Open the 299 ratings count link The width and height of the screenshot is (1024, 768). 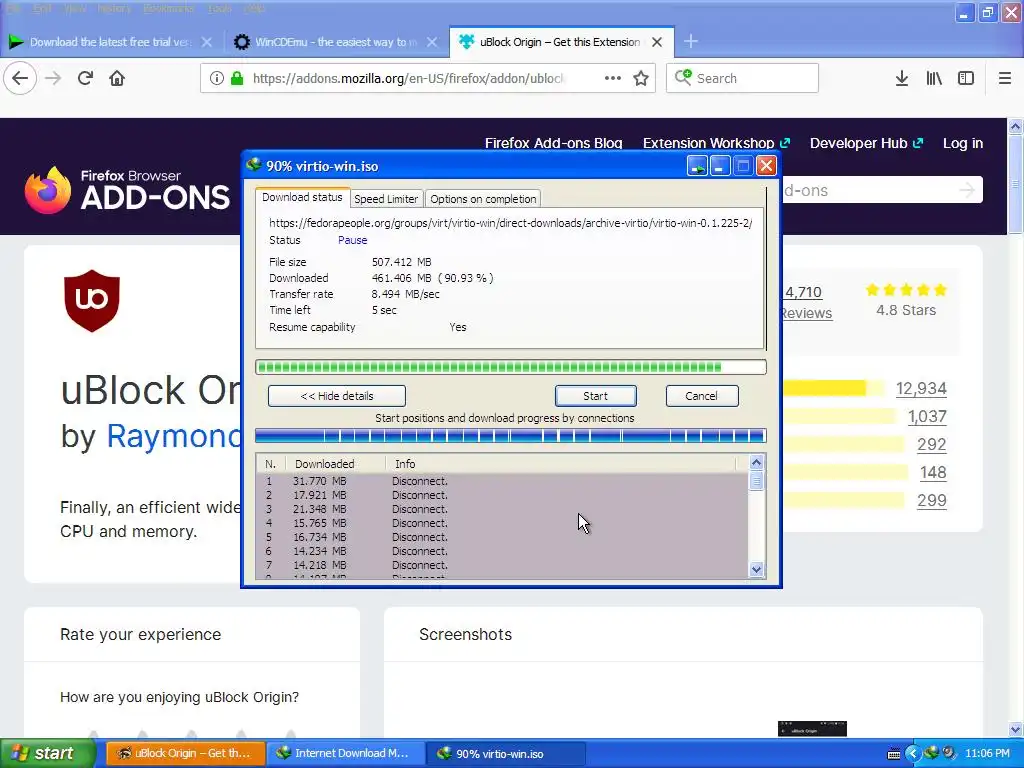932,501
